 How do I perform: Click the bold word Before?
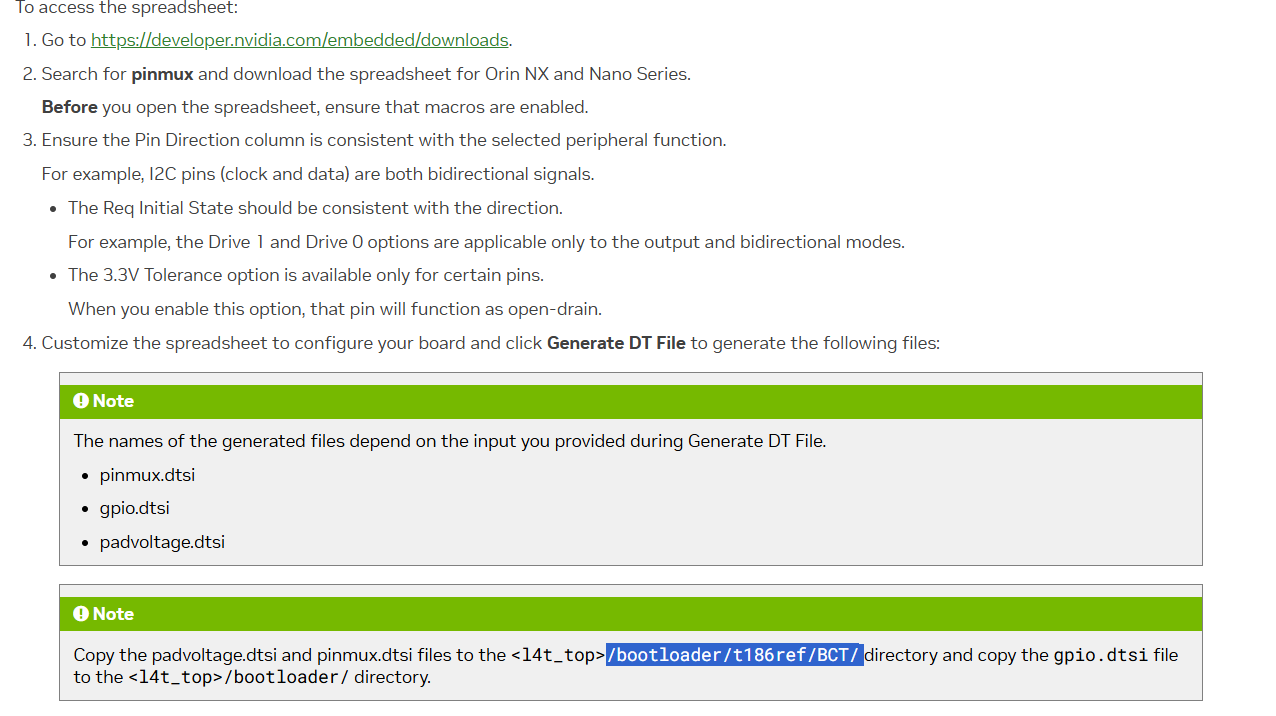[69, 107]
